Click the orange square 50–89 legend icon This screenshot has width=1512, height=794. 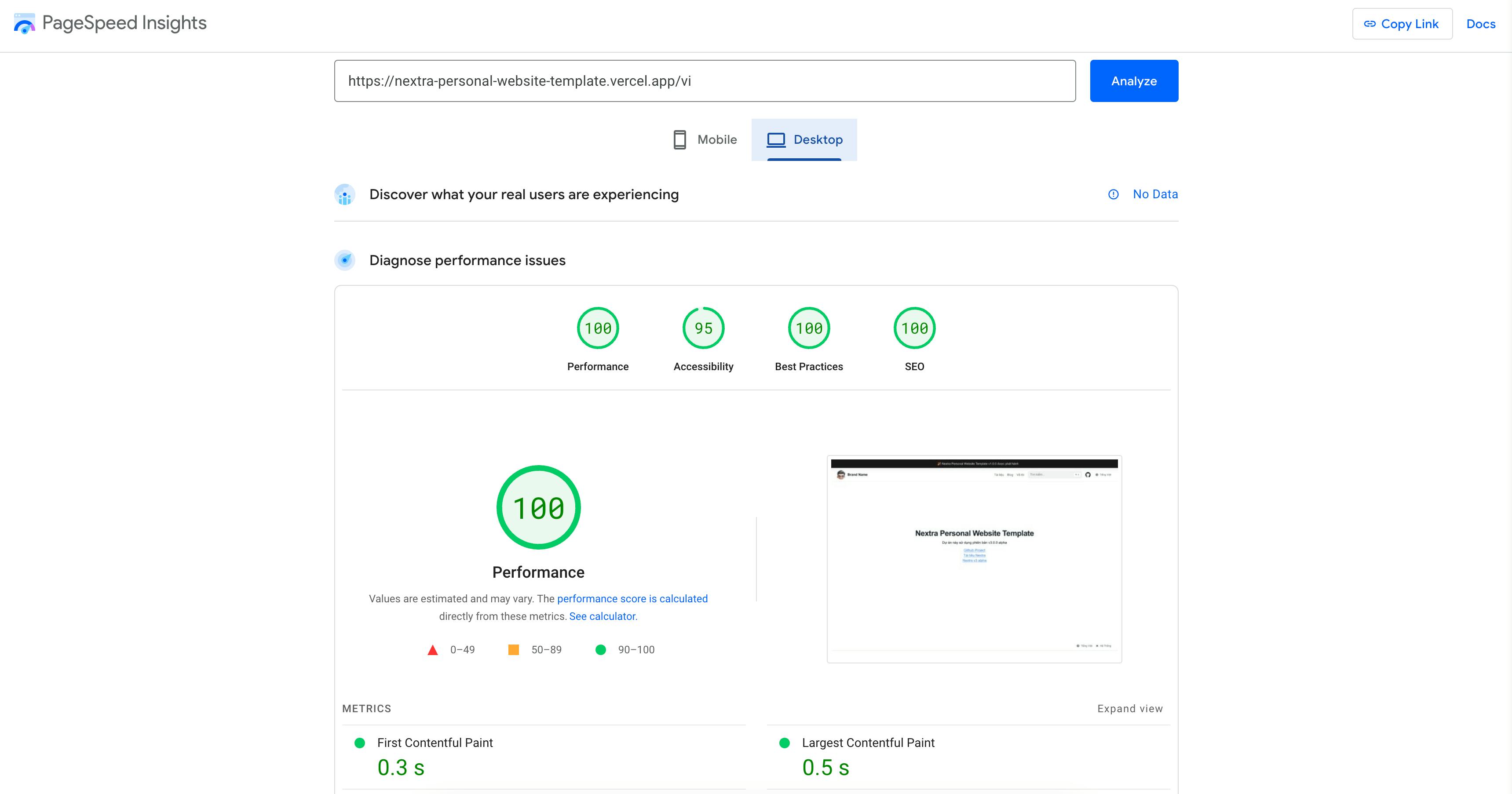tap(514, 650)
